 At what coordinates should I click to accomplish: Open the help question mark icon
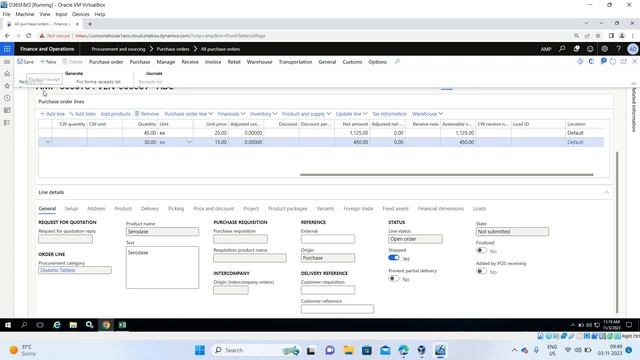click(619, 49)
